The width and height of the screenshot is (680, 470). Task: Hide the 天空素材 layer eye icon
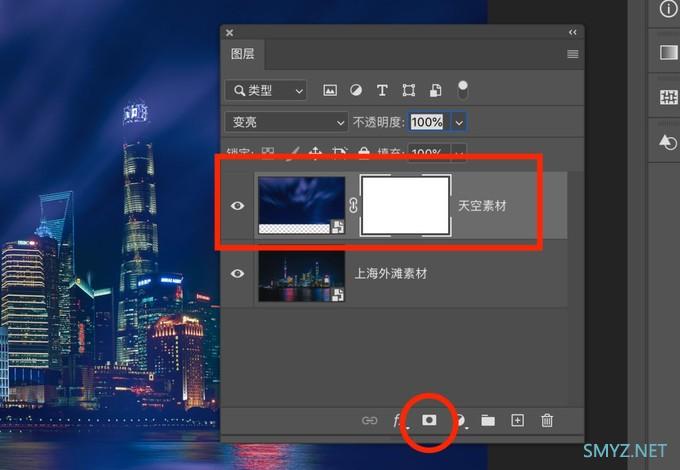click(x=238, y=205)
